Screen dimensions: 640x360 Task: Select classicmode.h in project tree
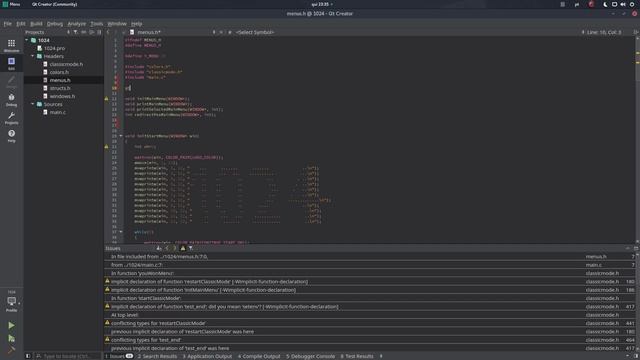[x=66, y=64]
